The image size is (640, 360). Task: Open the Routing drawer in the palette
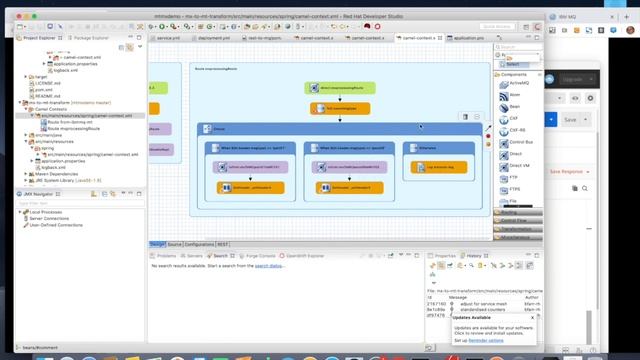[x=518, y=213]
